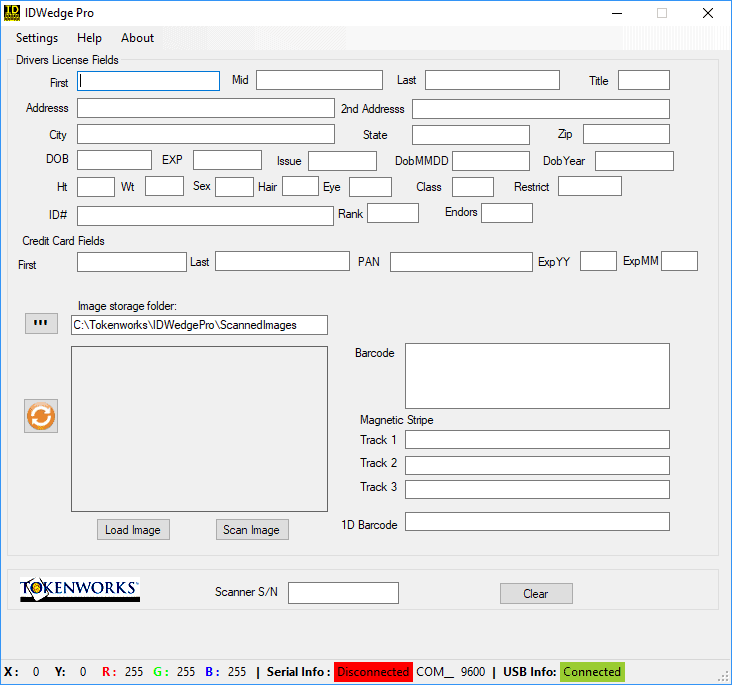Click the scanned image preview area
This screenshot has height=685, width=732.
(199, 429)
